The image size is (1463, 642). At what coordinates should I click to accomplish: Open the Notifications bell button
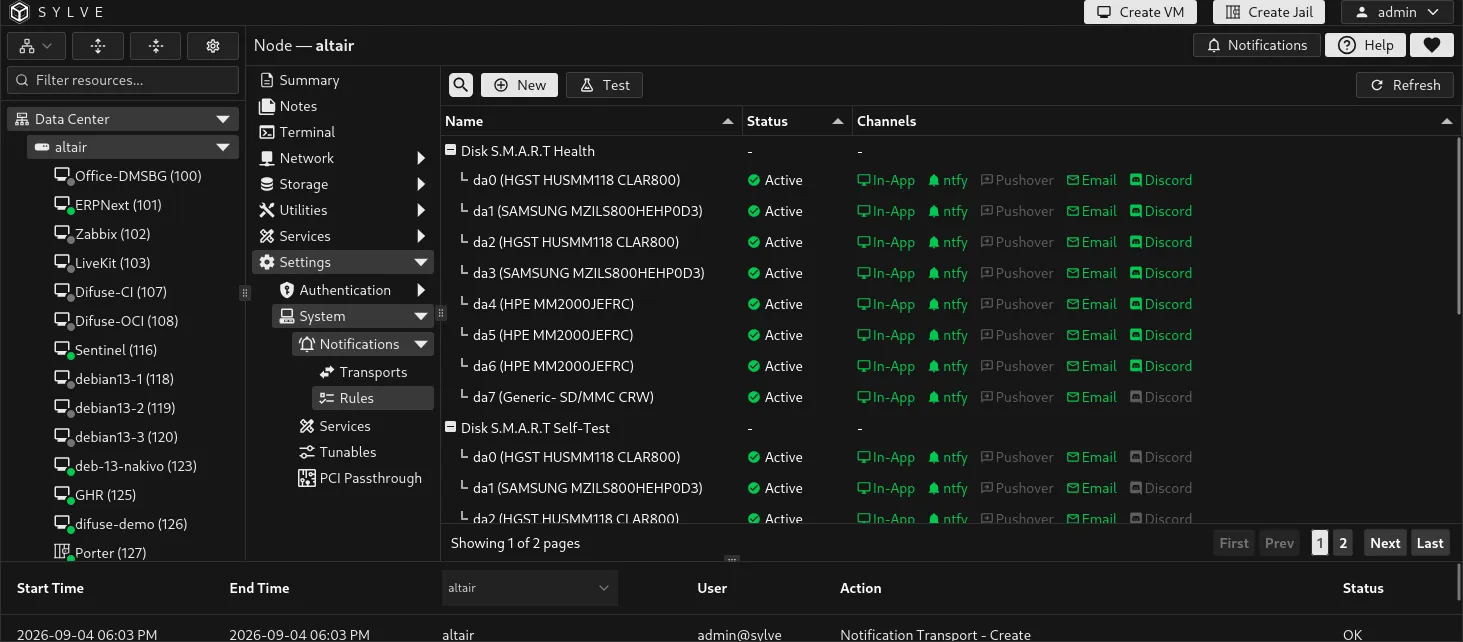click(x=1257, y=45)
